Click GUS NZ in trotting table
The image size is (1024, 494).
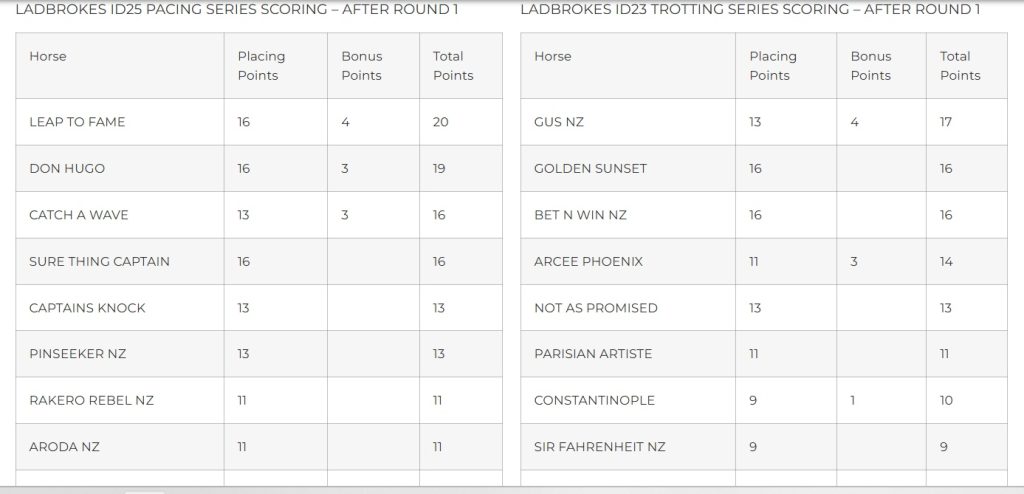pos(559,122)
